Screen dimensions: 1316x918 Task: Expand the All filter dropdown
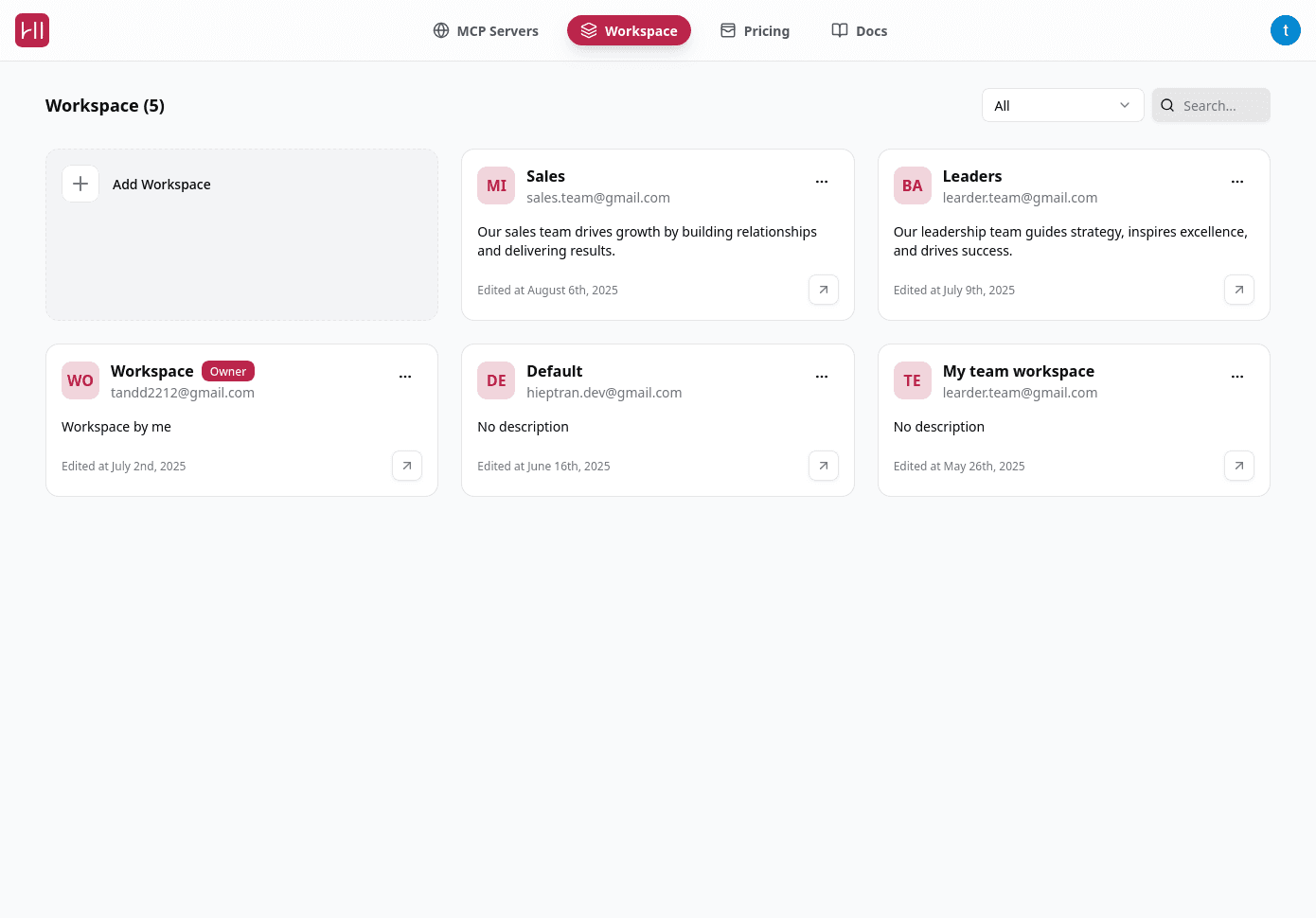tap(1062, 105)
